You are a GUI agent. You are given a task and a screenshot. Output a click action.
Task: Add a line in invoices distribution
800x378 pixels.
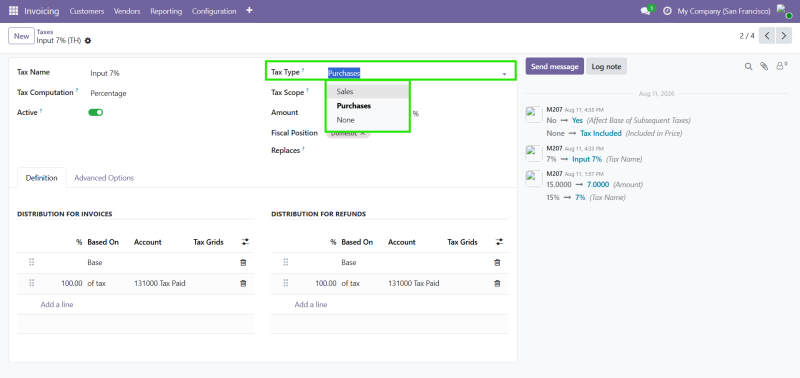point(57,305)
